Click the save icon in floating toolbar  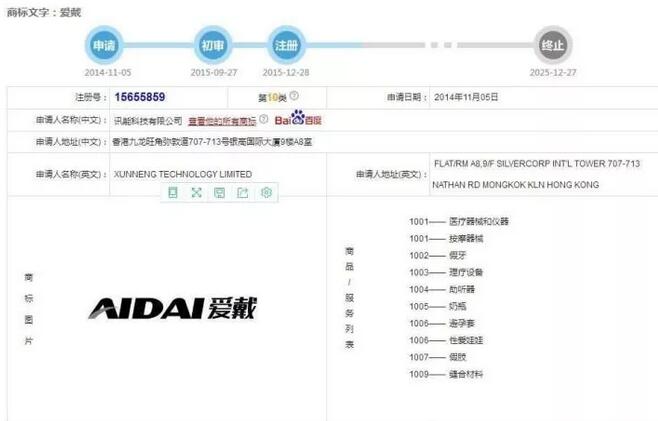click(219, 193)
